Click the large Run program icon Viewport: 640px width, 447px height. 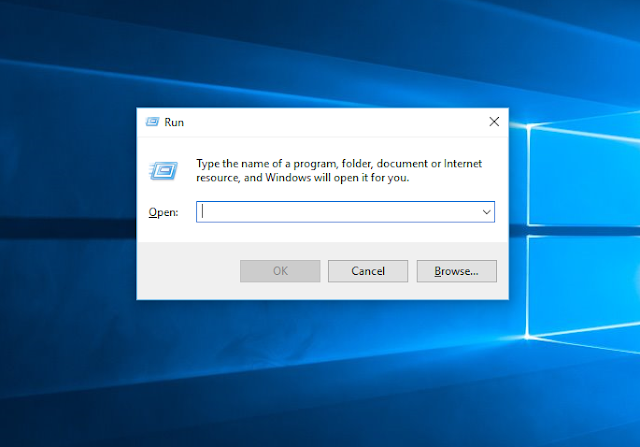point(164,171)
